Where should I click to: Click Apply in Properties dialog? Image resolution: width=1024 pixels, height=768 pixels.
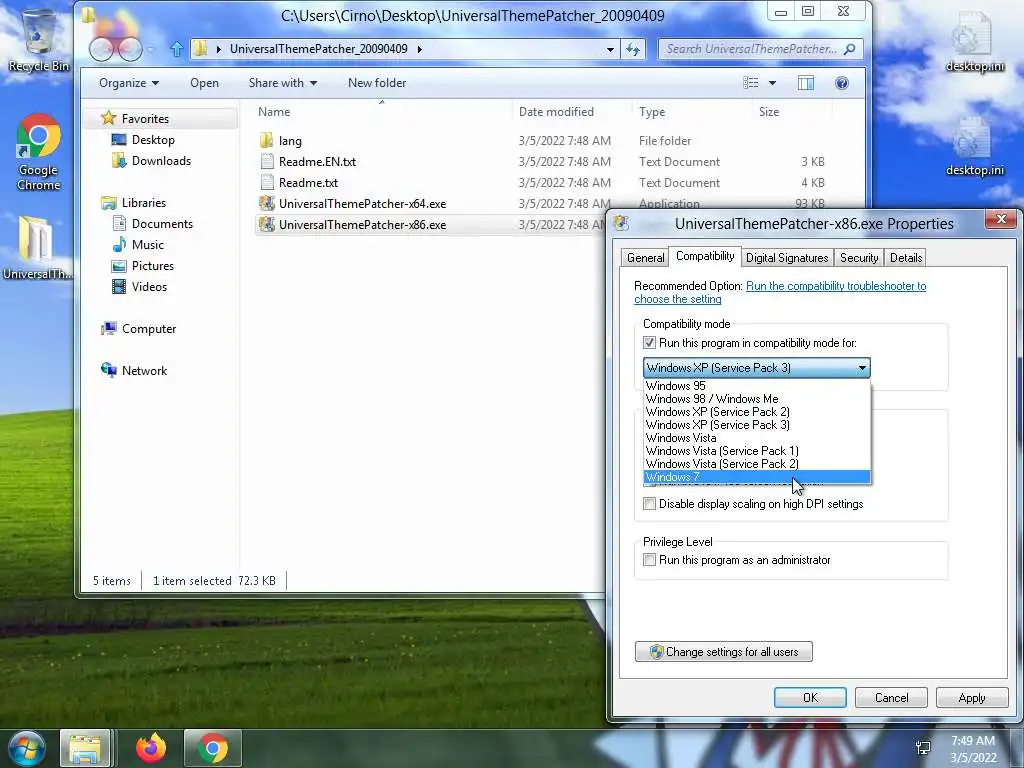(x=972, y=697)
